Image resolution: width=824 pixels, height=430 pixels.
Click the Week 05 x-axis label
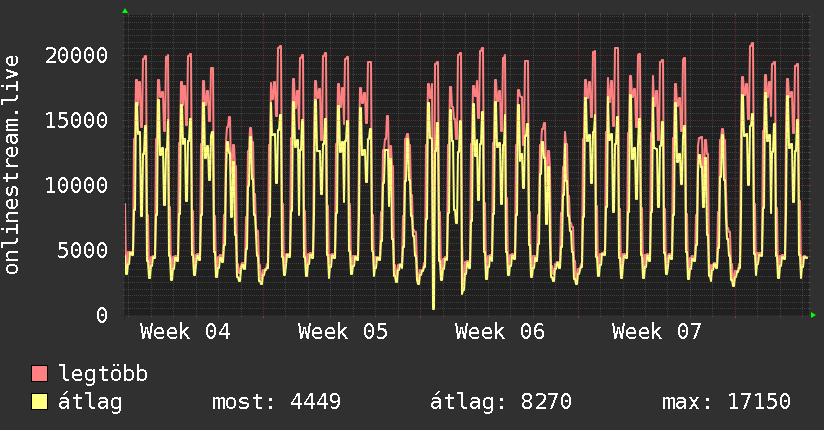click(343, 332)
